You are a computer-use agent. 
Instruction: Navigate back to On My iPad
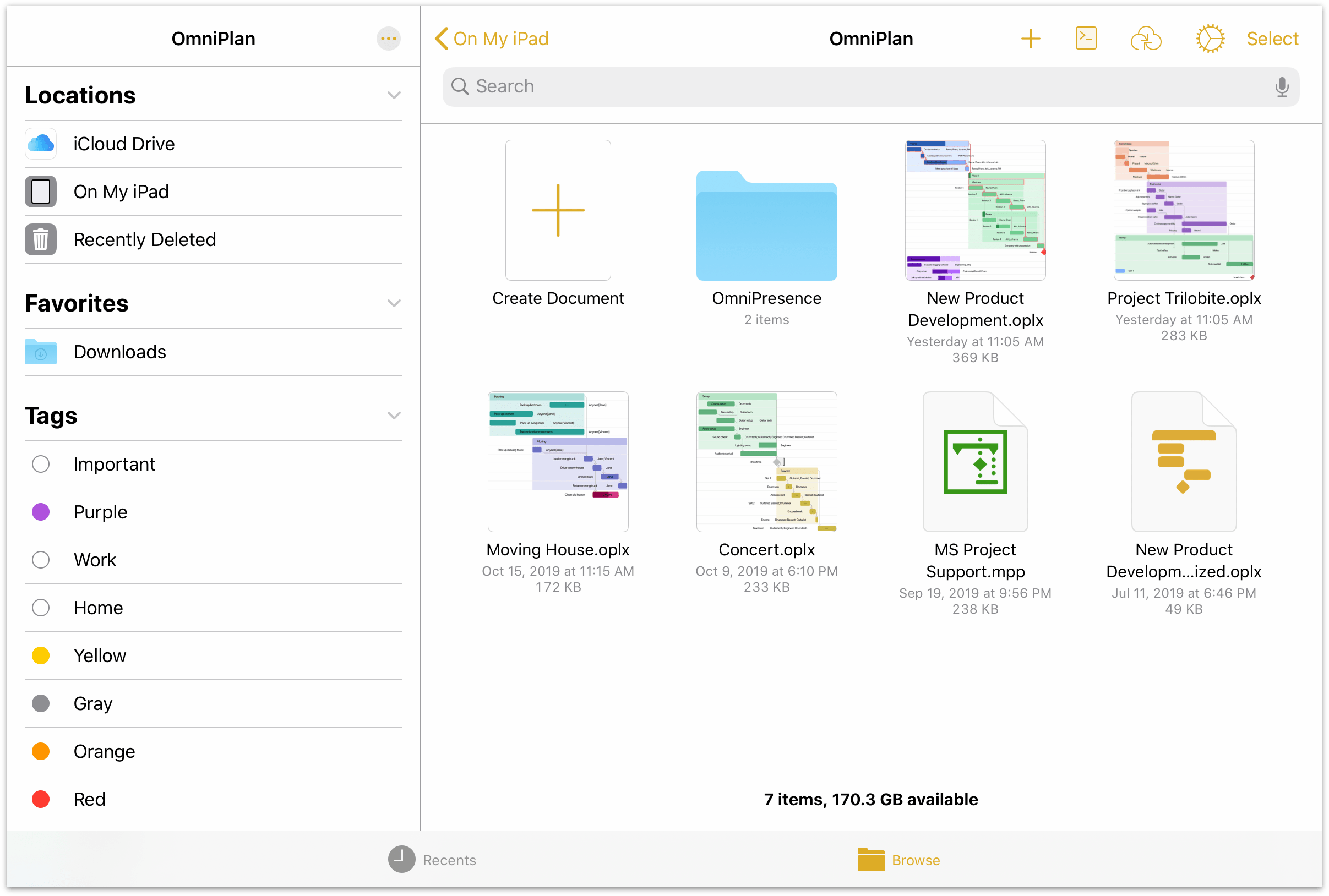point(493,38)
